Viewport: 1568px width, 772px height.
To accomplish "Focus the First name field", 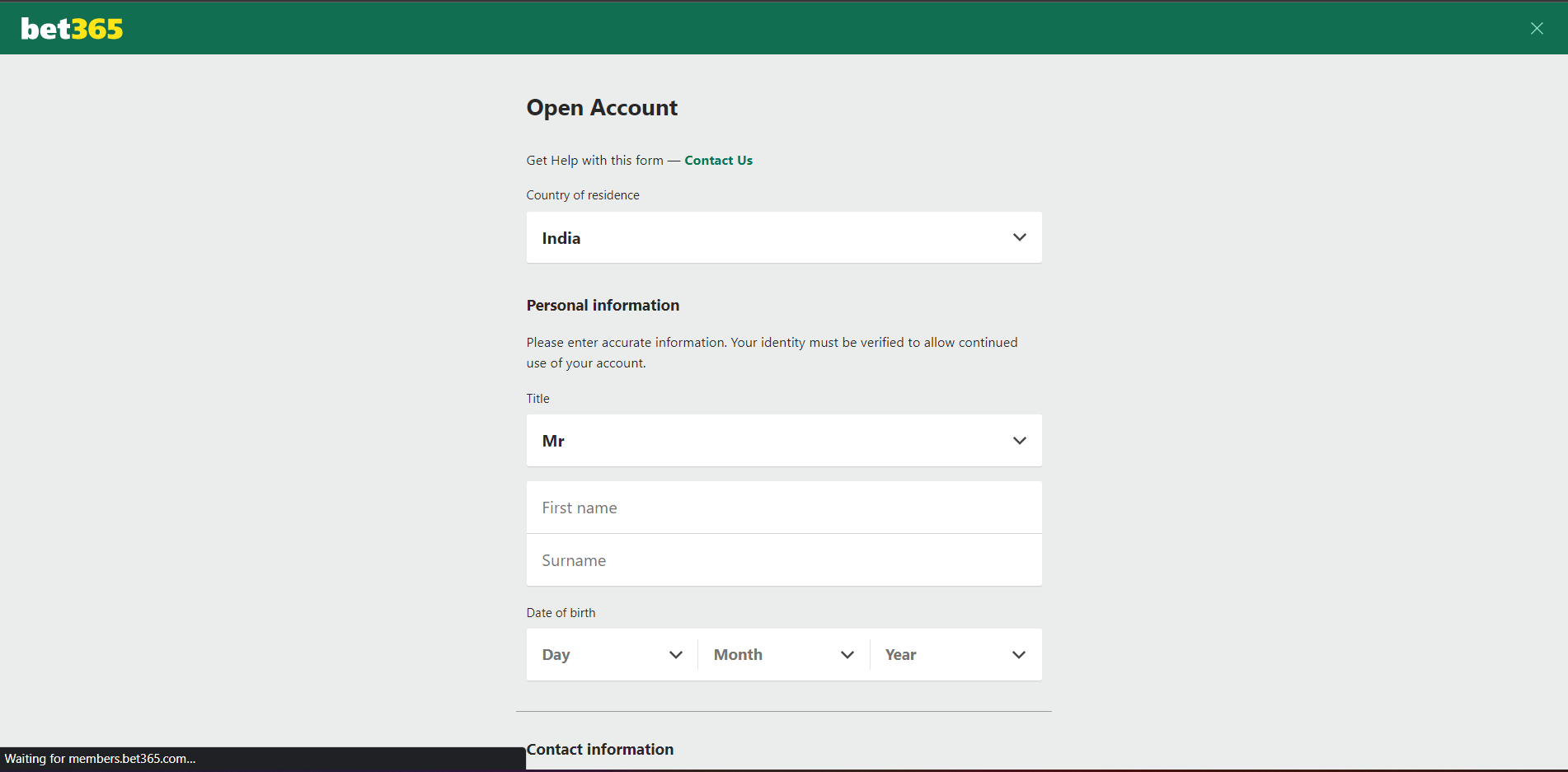I will click(x=783, y=508).
